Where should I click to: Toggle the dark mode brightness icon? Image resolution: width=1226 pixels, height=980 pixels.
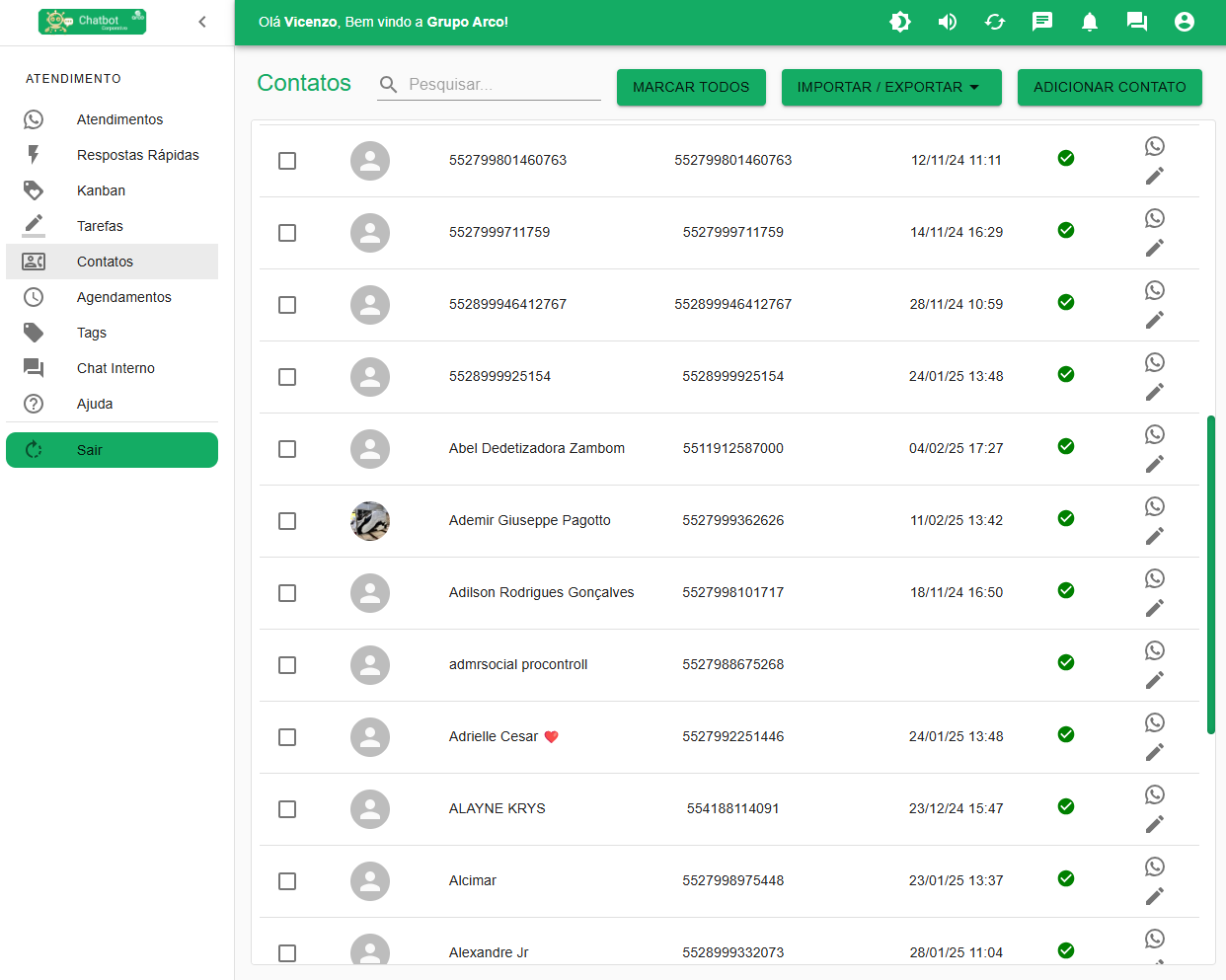pos(899,22)
